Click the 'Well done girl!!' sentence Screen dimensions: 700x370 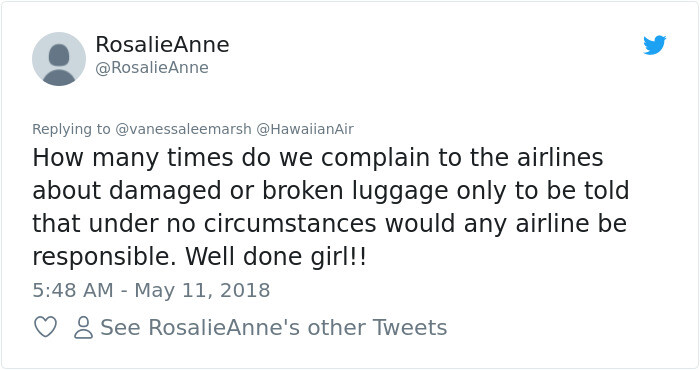pyautogui.click(x=275, y=257)
